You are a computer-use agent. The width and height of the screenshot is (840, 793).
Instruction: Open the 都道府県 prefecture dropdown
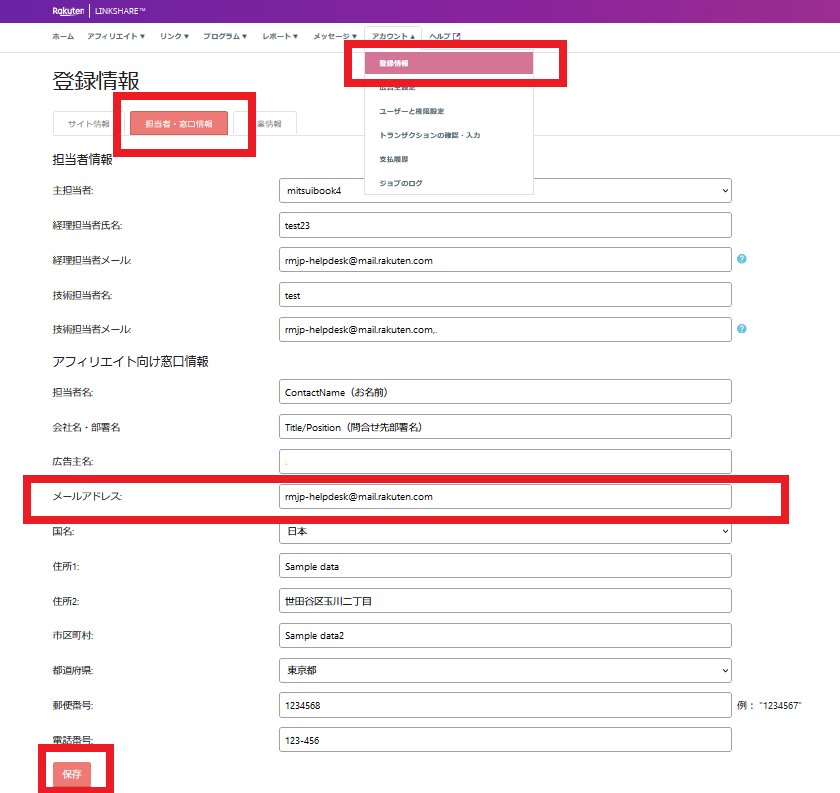tap(505, 669)
